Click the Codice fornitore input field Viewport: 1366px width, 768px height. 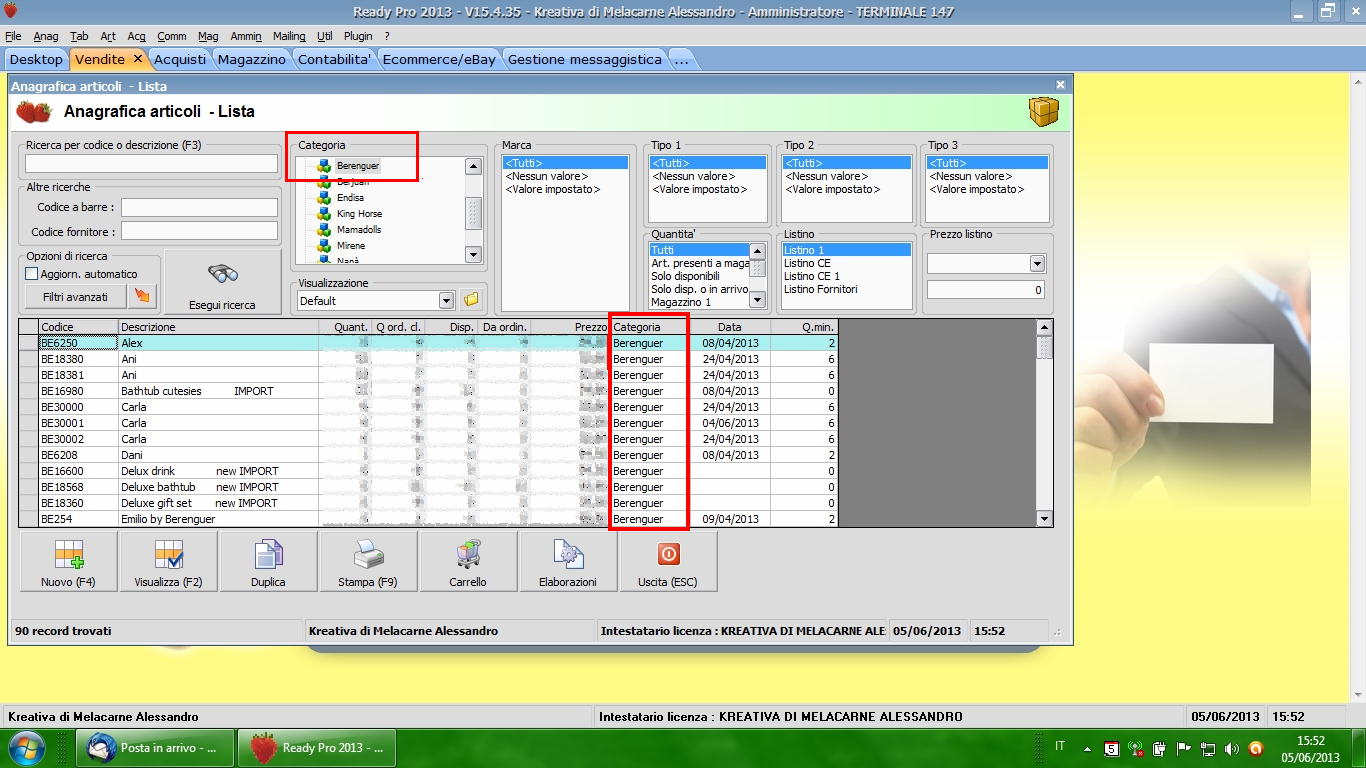click(x=199, y=231)
